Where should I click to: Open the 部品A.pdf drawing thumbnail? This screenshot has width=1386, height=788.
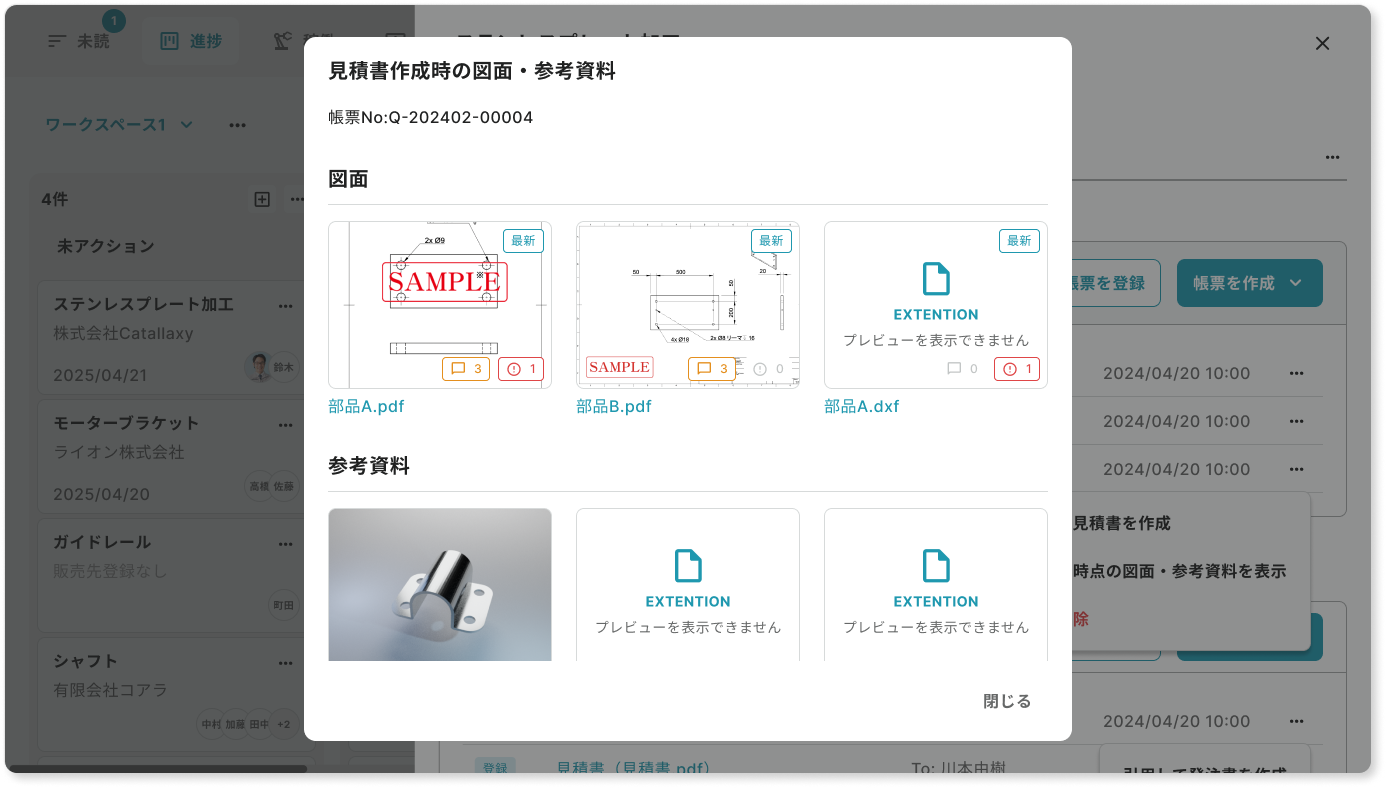[x=440, y=305]
